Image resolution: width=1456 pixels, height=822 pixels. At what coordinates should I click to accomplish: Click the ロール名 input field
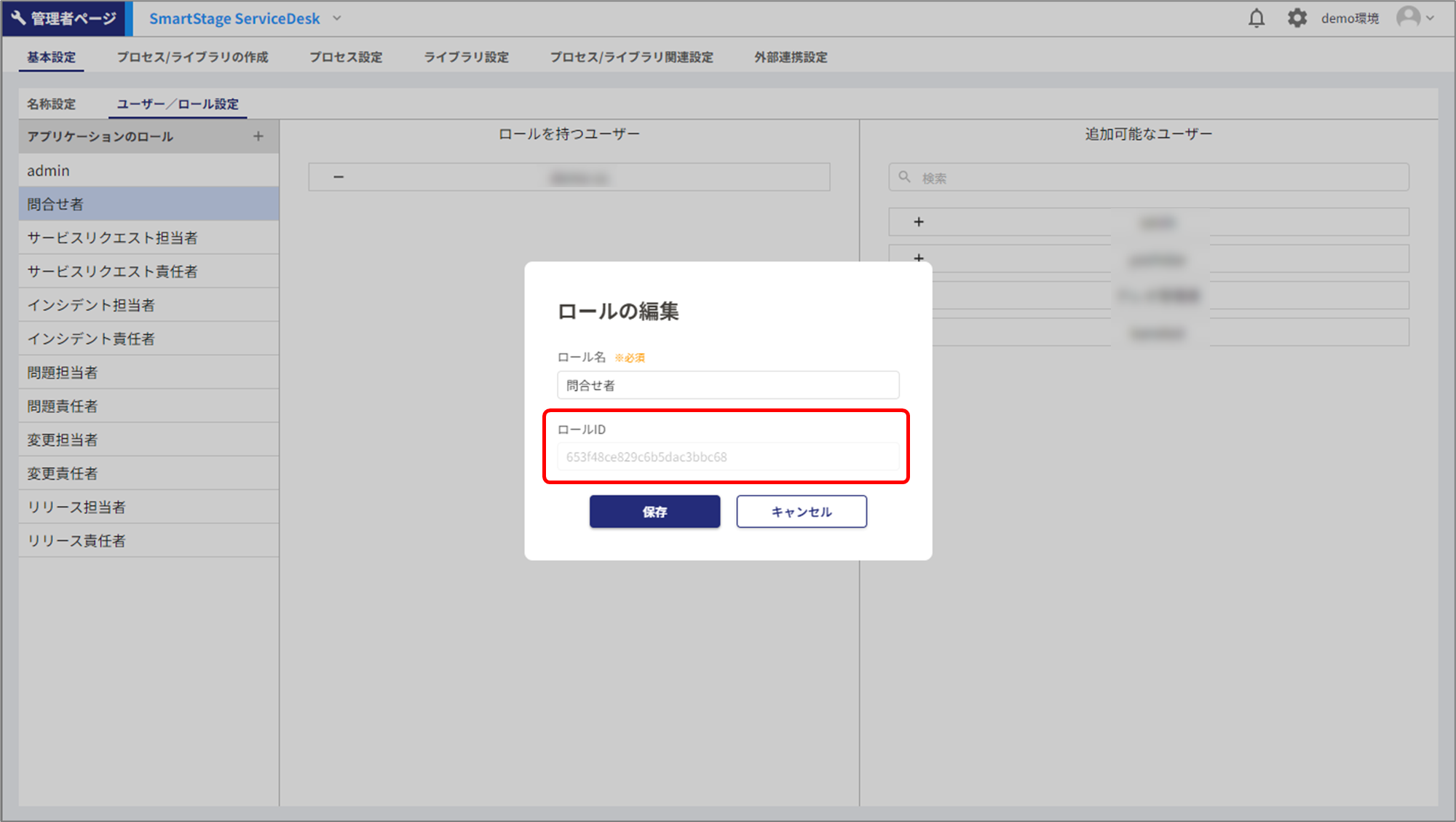pos(727,385)
